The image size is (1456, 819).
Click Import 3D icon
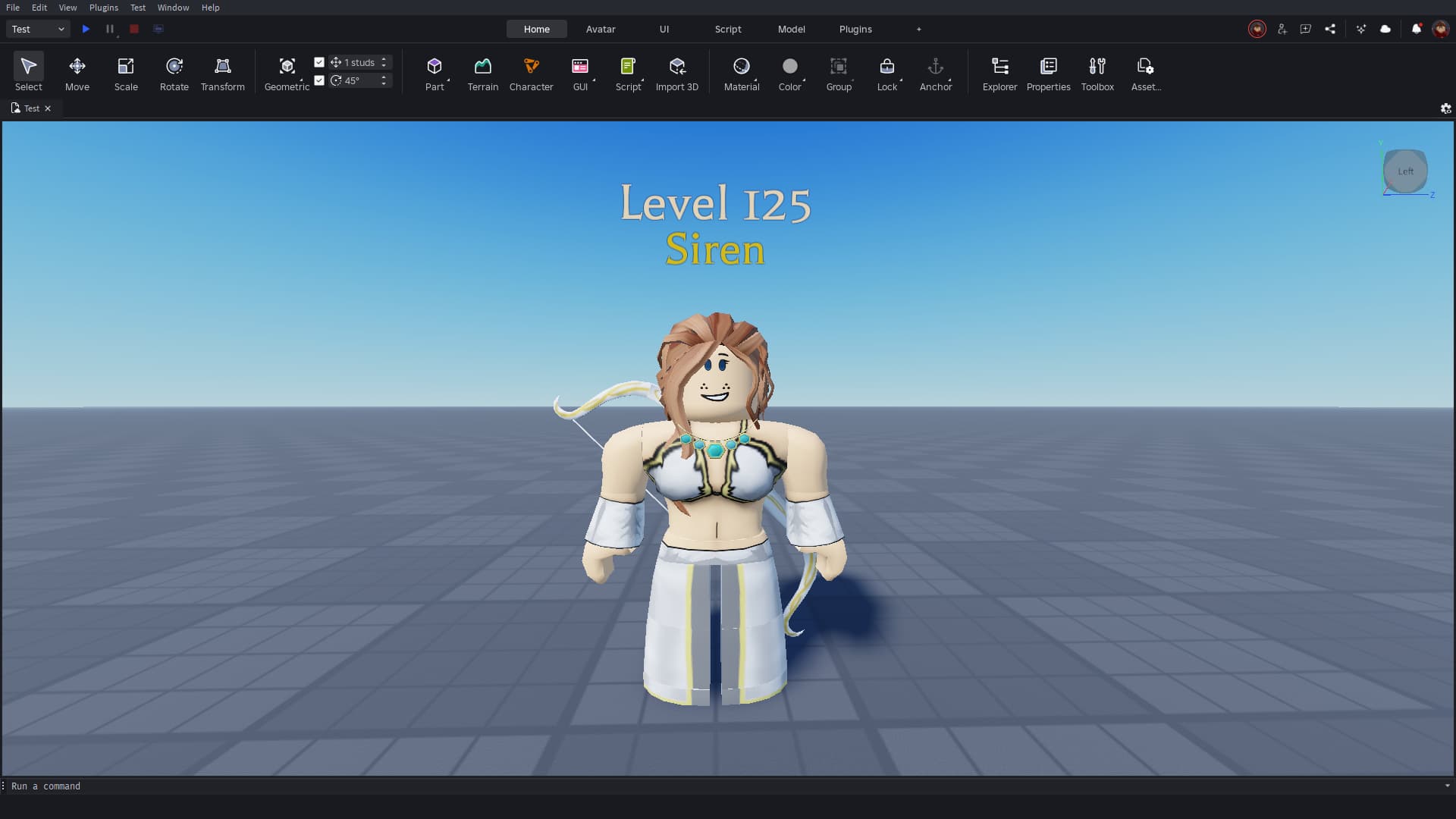pos(676,74)
